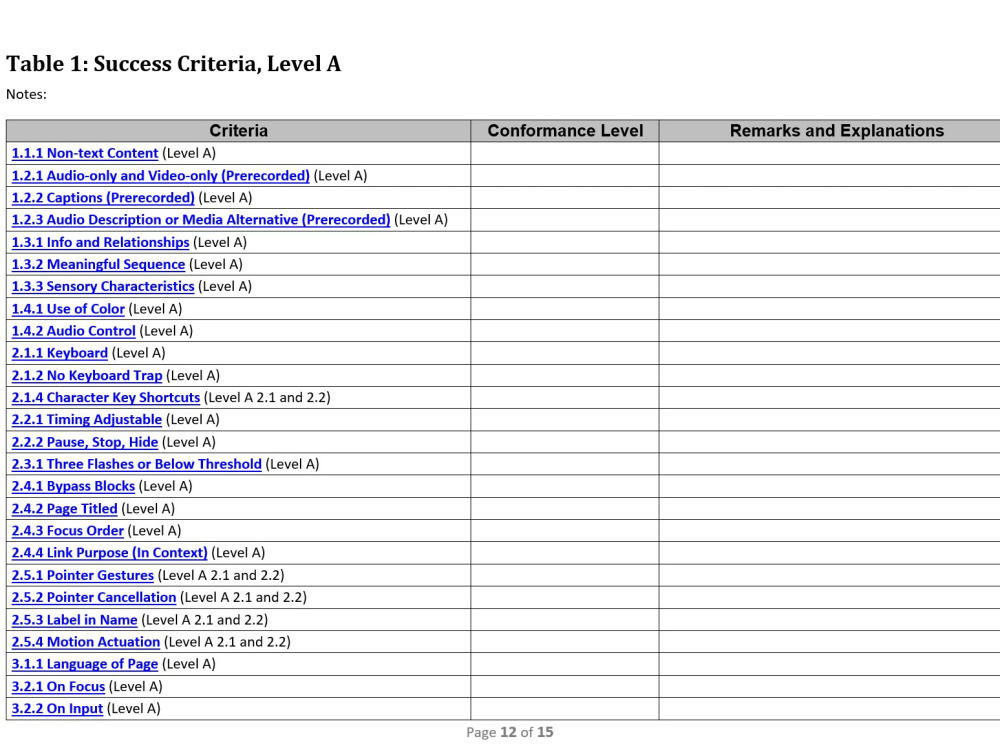Open the 2.1.1 Keyboard link

60,353
